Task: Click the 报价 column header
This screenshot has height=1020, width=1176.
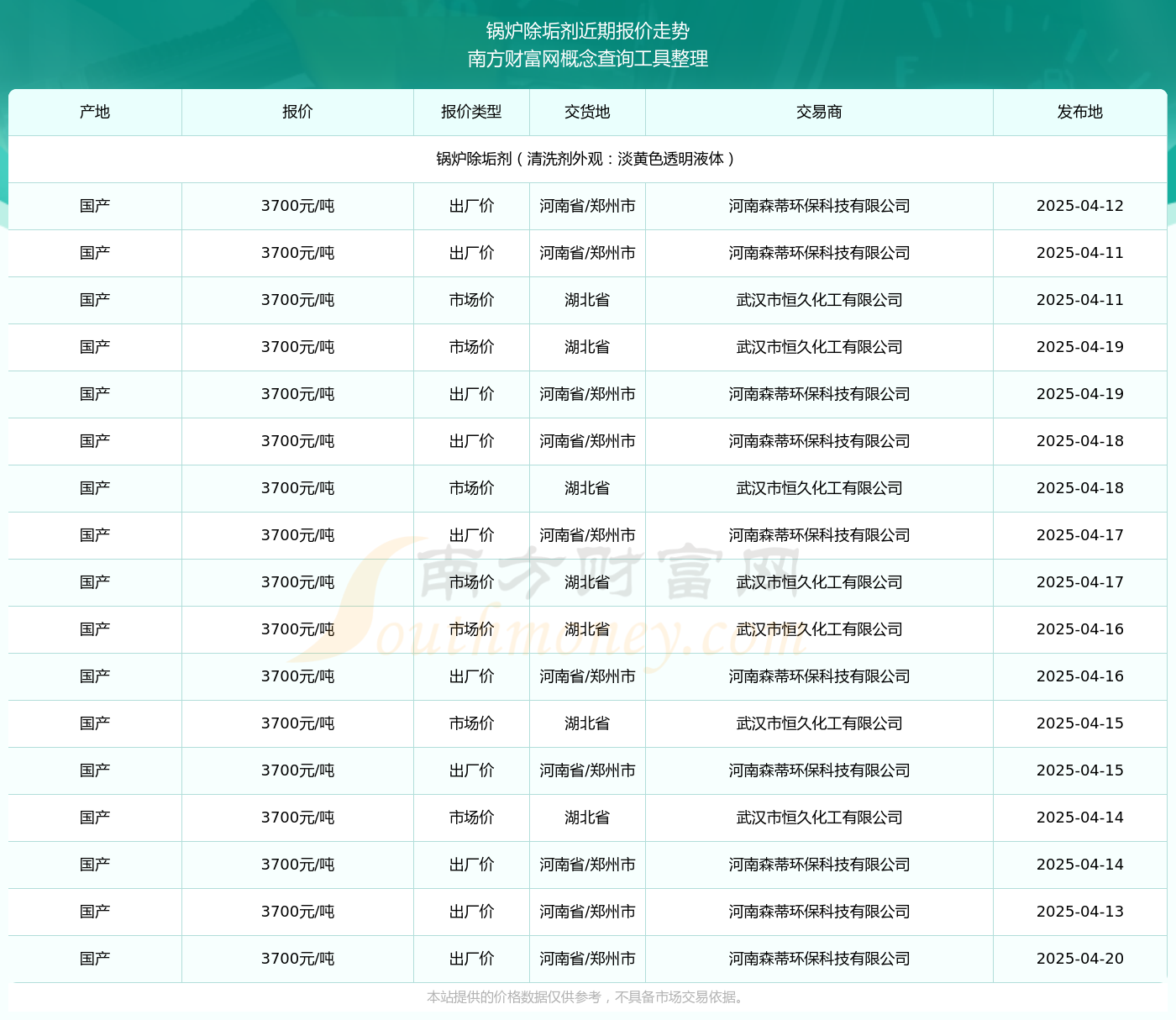Action: pyautogui.click(x=297, y=112)
